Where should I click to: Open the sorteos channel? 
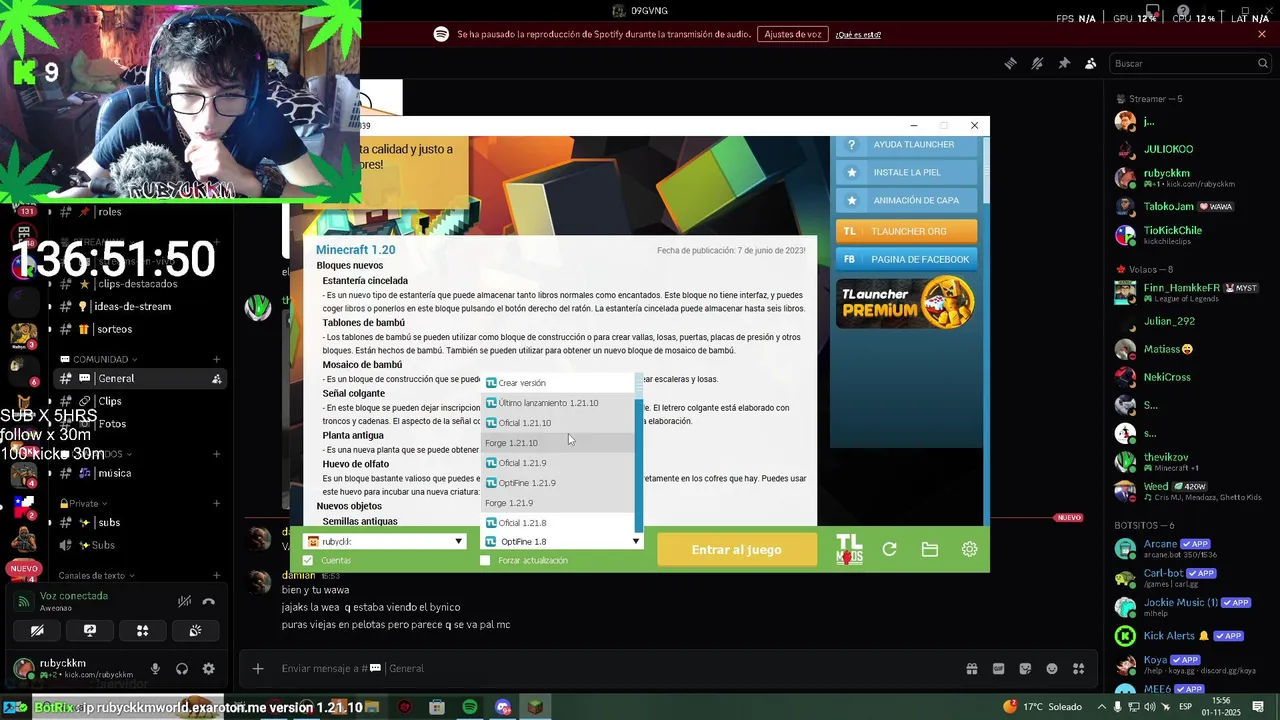point(141,329)
